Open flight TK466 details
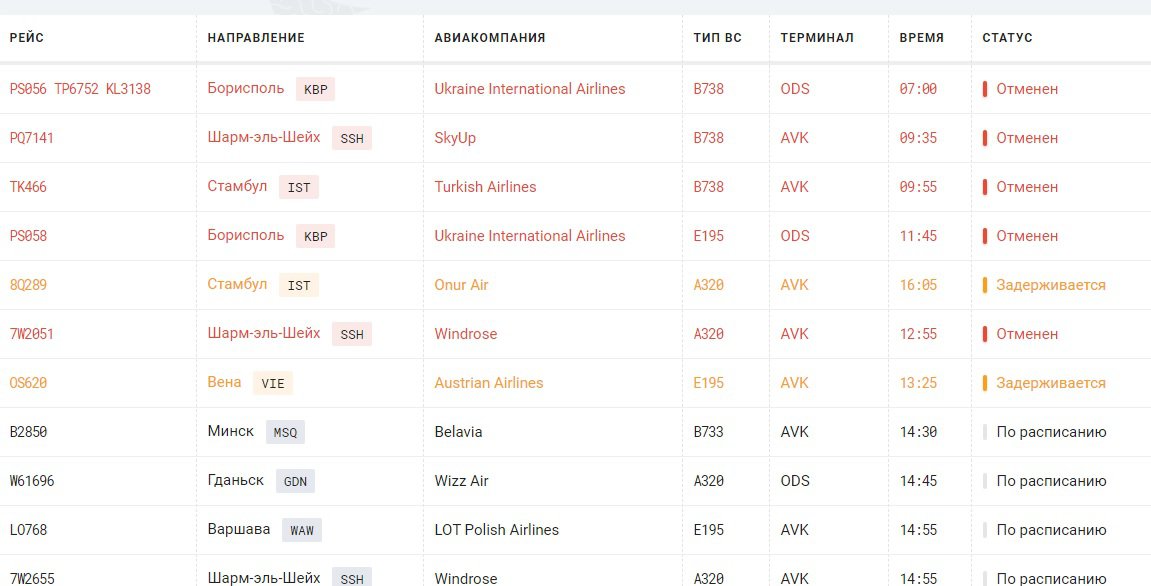Viewport: 1151px width, 586px height. pos(28,187)
